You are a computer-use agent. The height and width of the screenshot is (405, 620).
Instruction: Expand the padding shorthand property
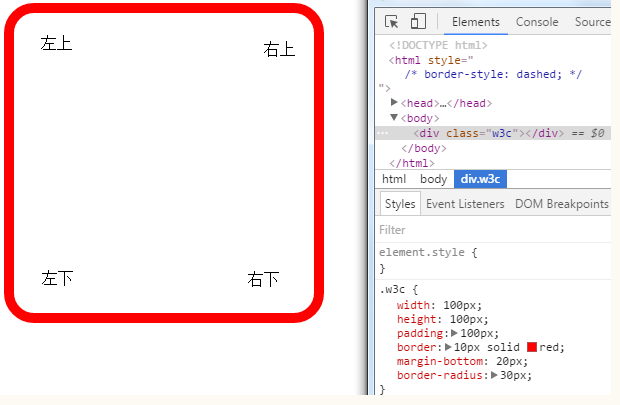454,333
